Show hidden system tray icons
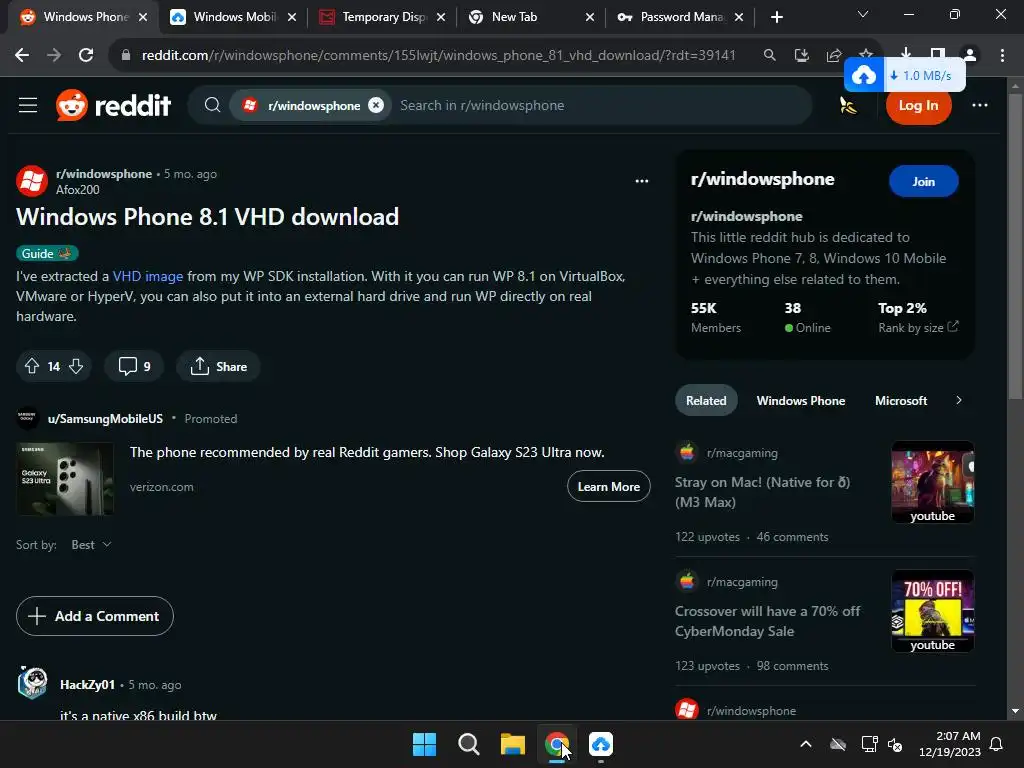Screen dimensions: 1024x768 click(806, 744)
